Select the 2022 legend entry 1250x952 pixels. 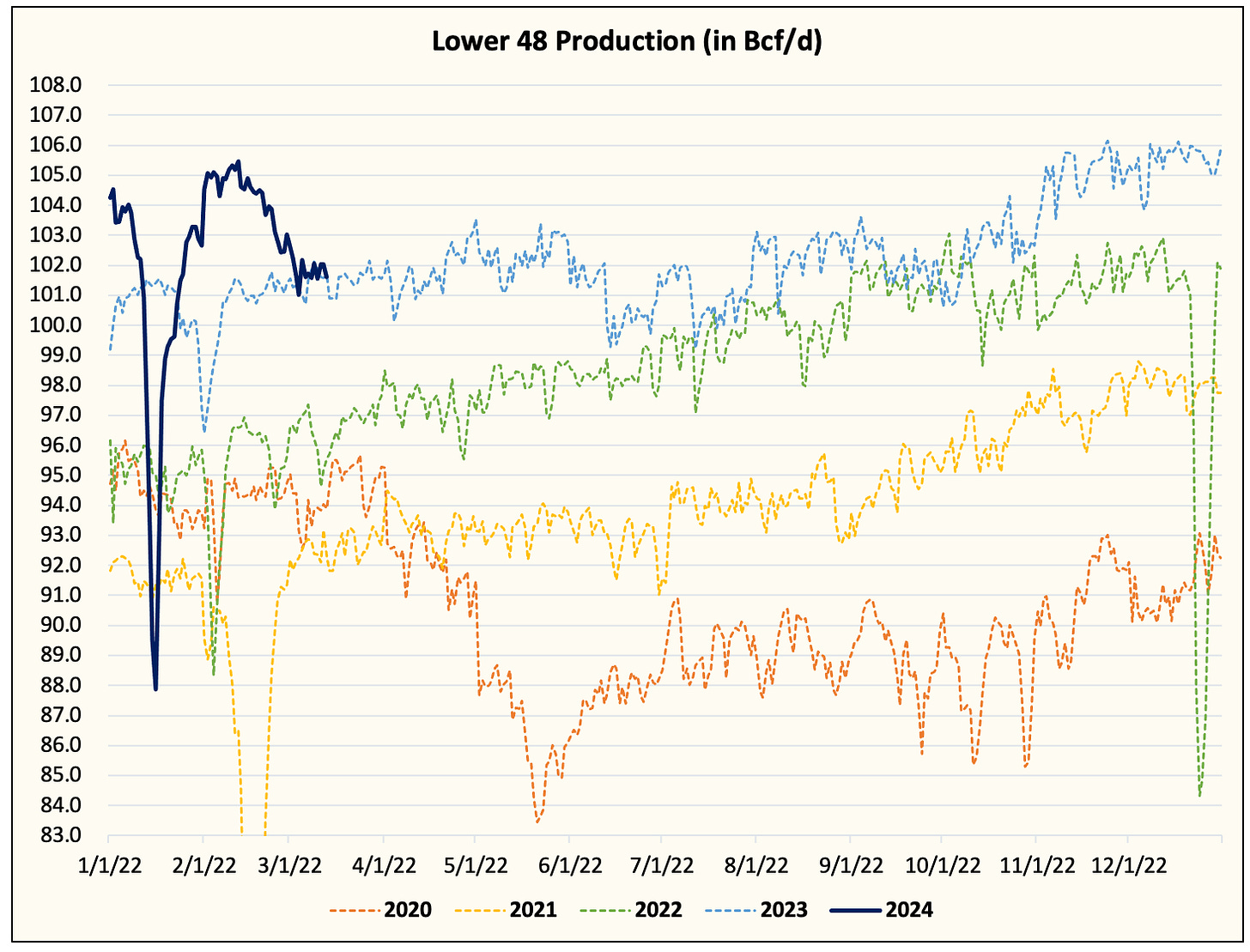coord(631,910)
